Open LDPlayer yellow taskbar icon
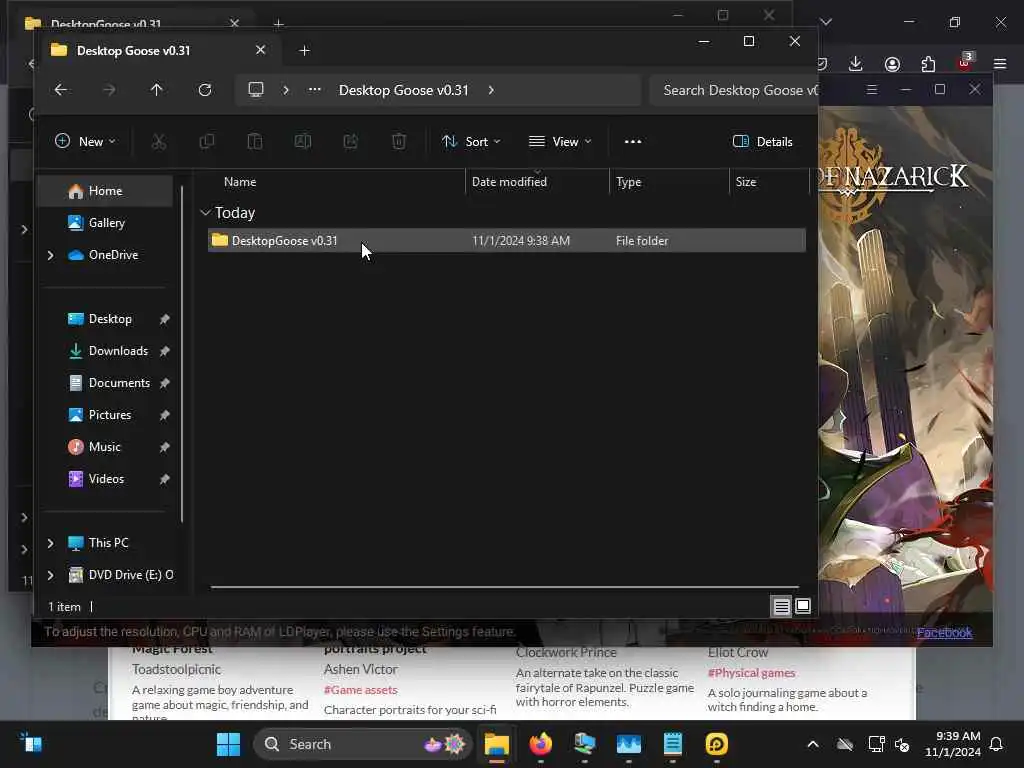Image resolution: width=1024 pixels, height=768 pixels. click(716, 744)
